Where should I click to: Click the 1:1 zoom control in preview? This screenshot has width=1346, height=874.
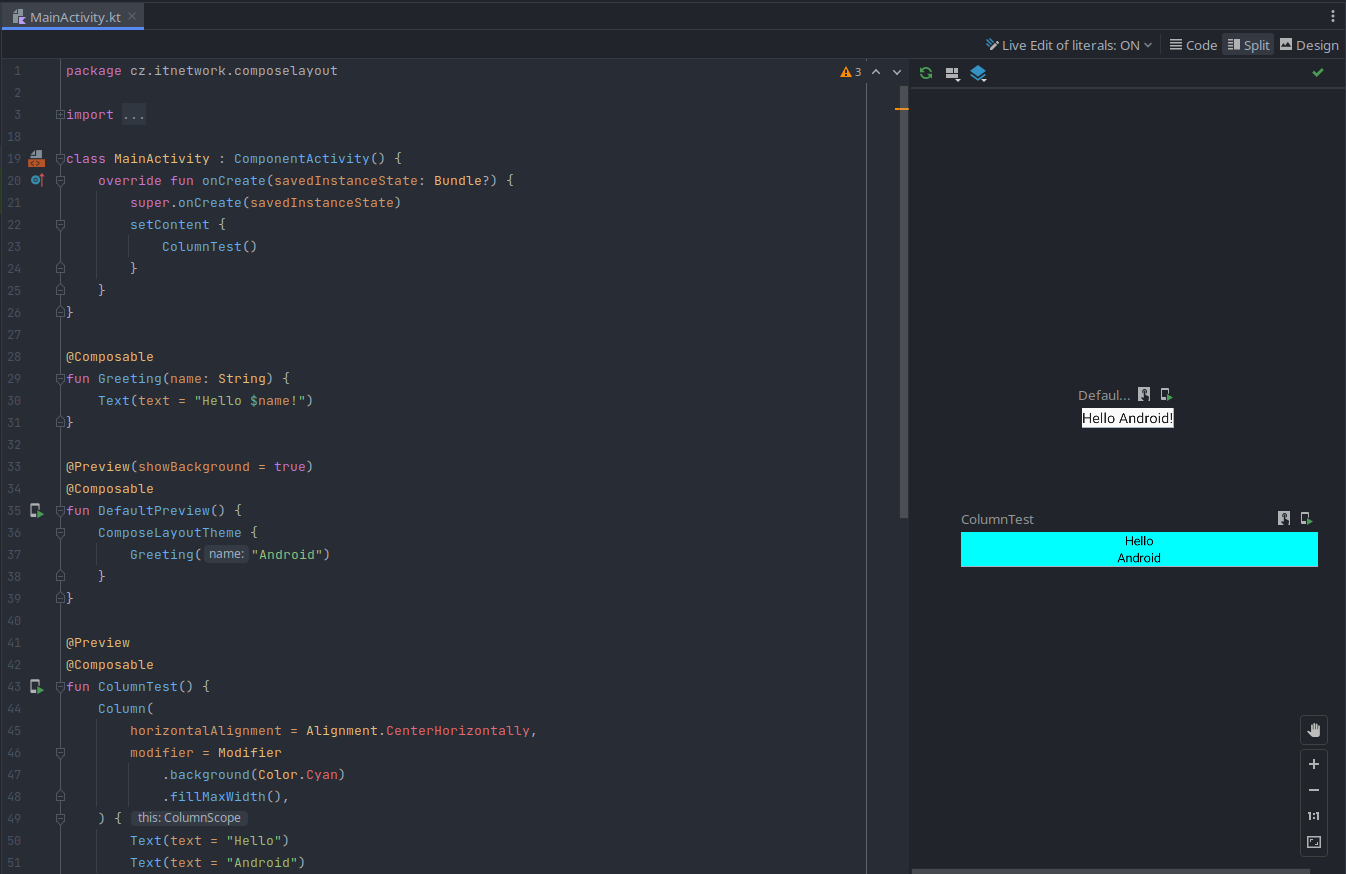point(1313,816)
